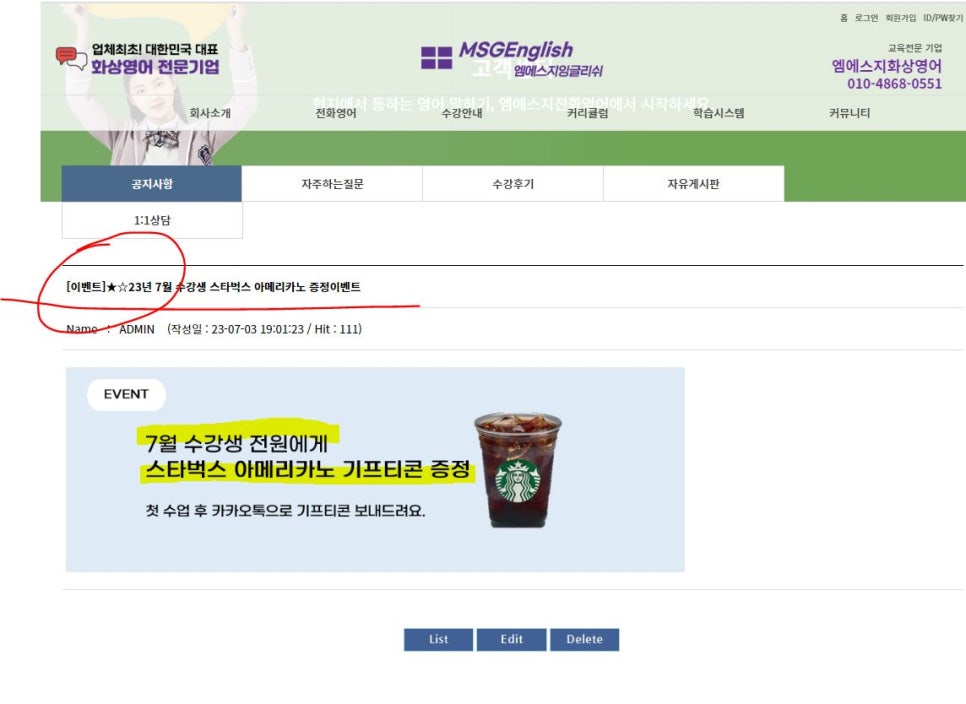Open the 회사소개 menu
The image size is (966, 704).
tap(210, 113)
